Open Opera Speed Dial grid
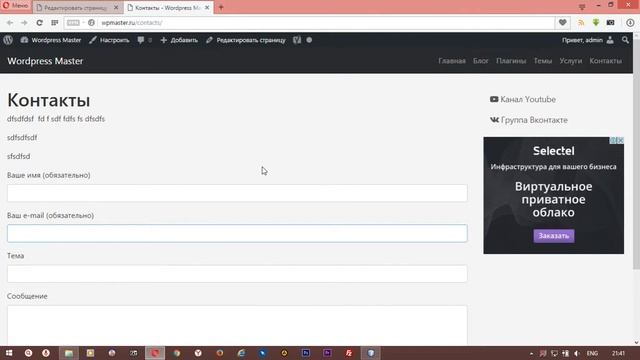The image size is (640, 360). [55, 23]
